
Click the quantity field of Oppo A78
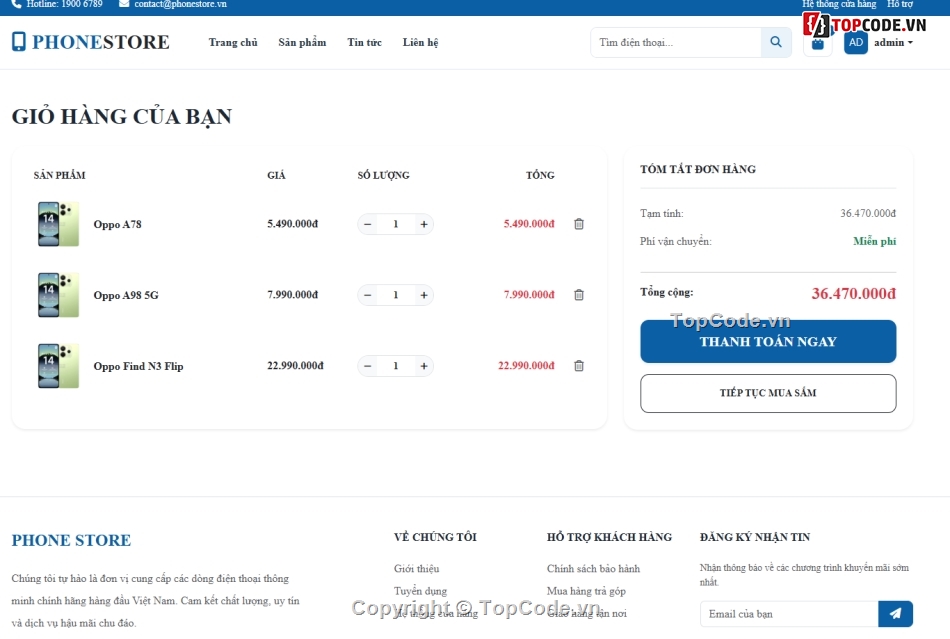(x=396, y=224)
